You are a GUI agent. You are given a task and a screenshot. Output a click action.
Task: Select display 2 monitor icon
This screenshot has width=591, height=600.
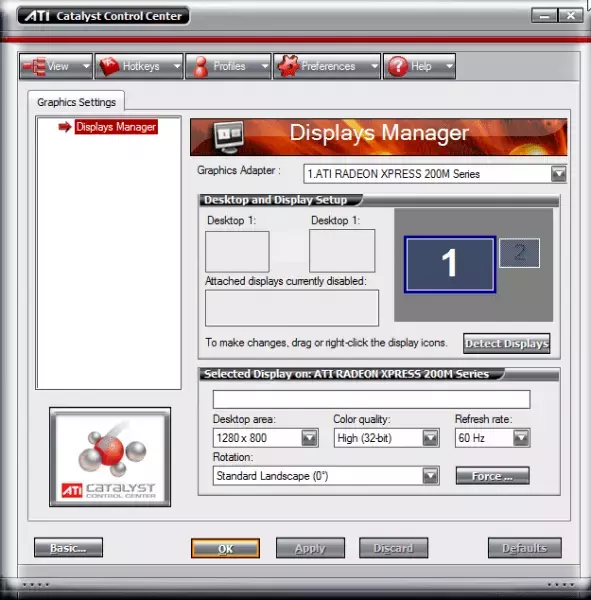519,253
